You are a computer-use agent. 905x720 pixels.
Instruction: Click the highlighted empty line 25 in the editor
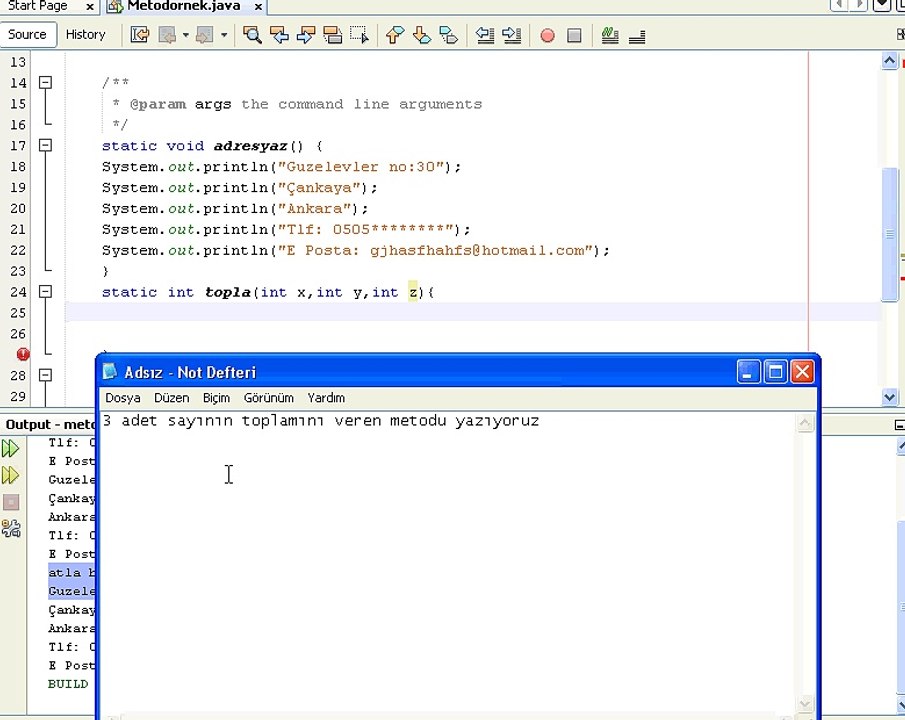pos(473,312)
